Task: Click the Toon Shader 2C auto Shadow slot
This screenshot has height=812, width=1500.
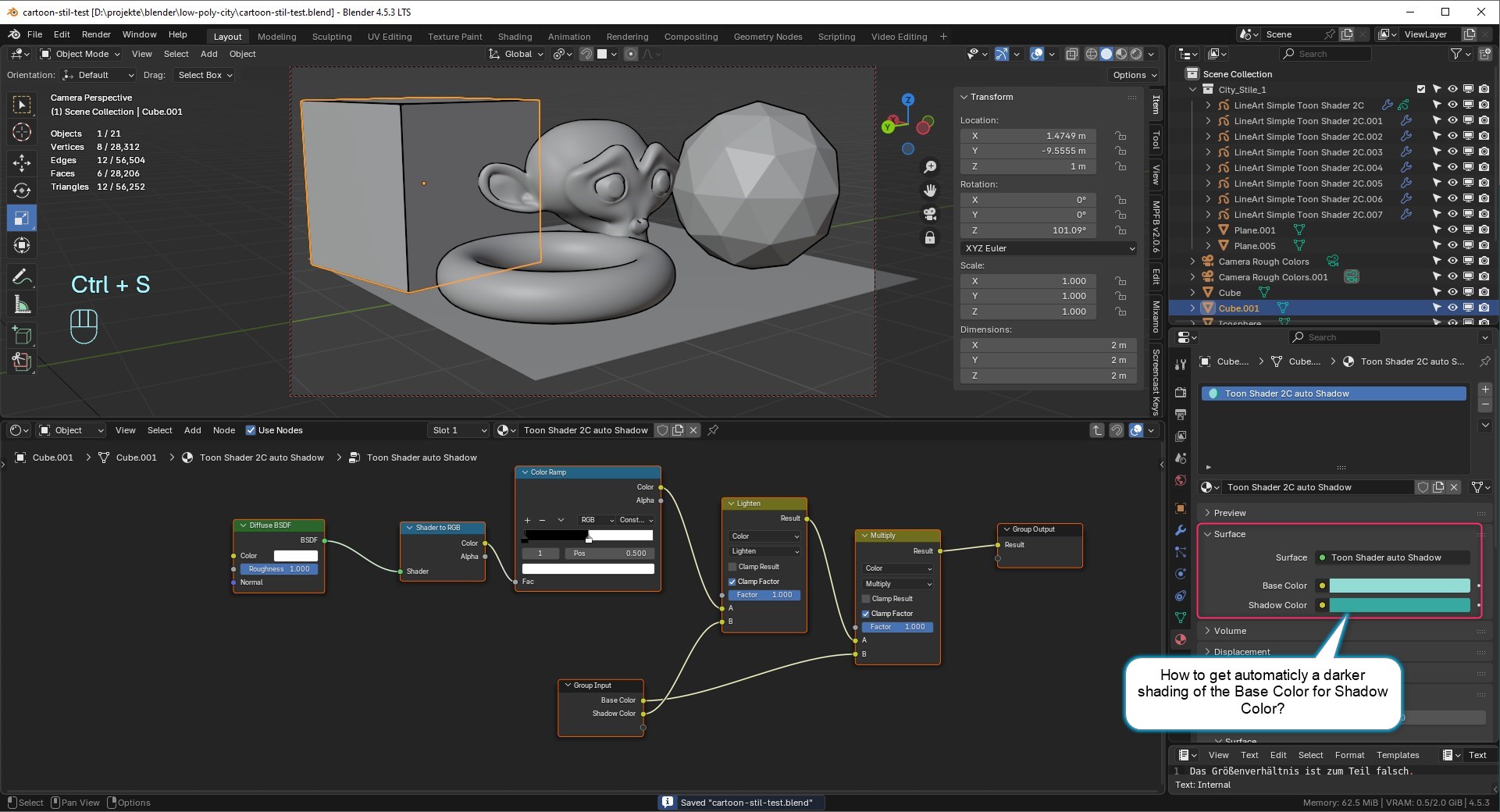Action: point(1334,394)
